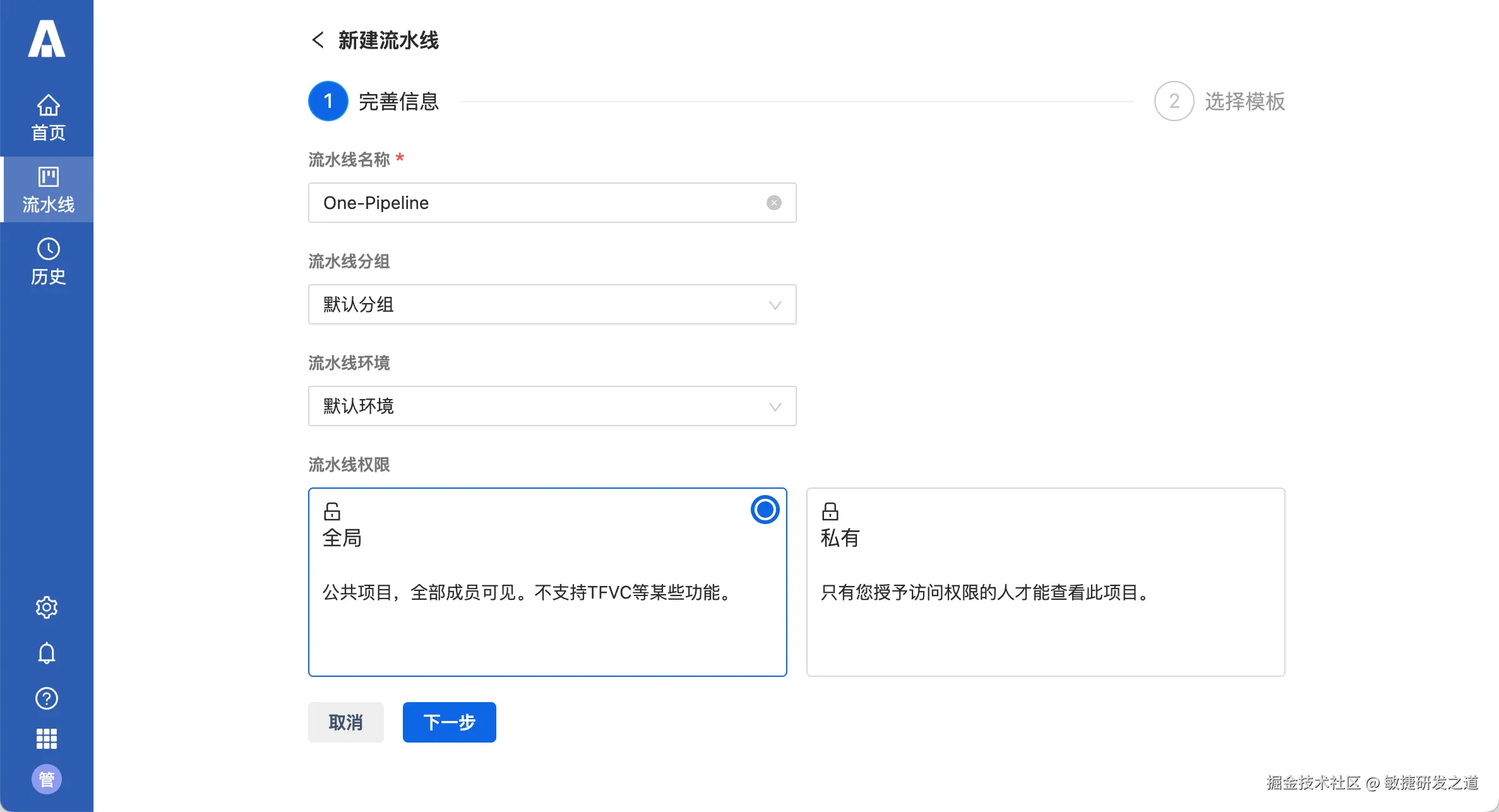Click the One-Pipeline name input field
Viewport: 1499px width, 812px height.
(x=537, y=203)
